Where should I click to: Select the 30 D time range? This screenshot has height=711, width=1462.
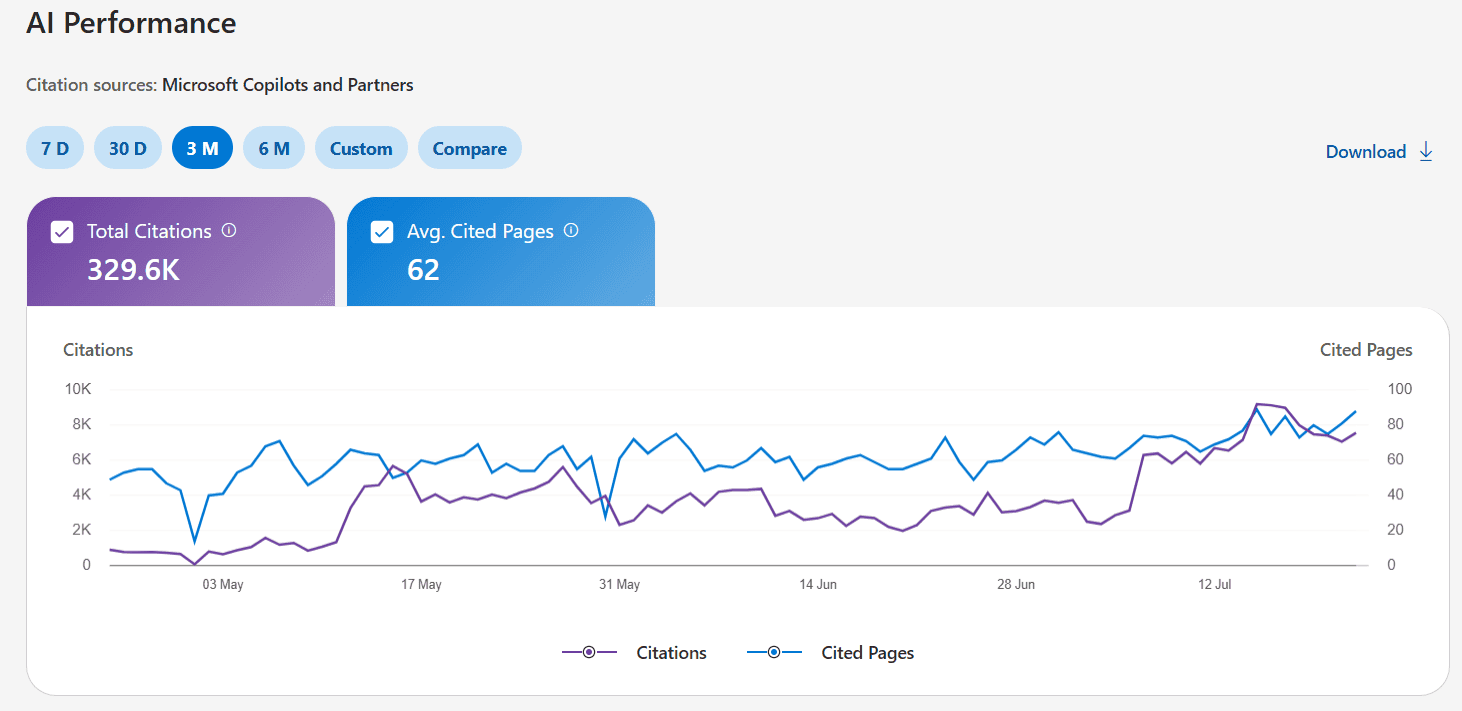(x=128, y=149)
